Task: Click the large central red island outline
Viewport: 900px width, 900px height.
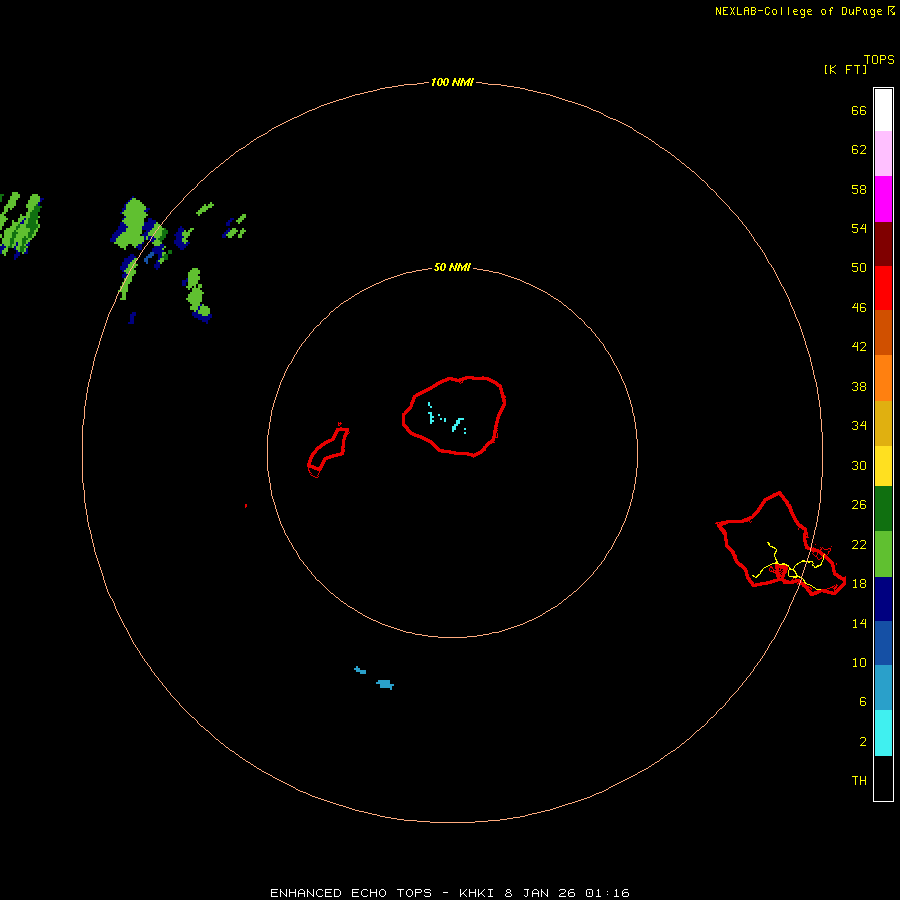Action: click(454, 417)
